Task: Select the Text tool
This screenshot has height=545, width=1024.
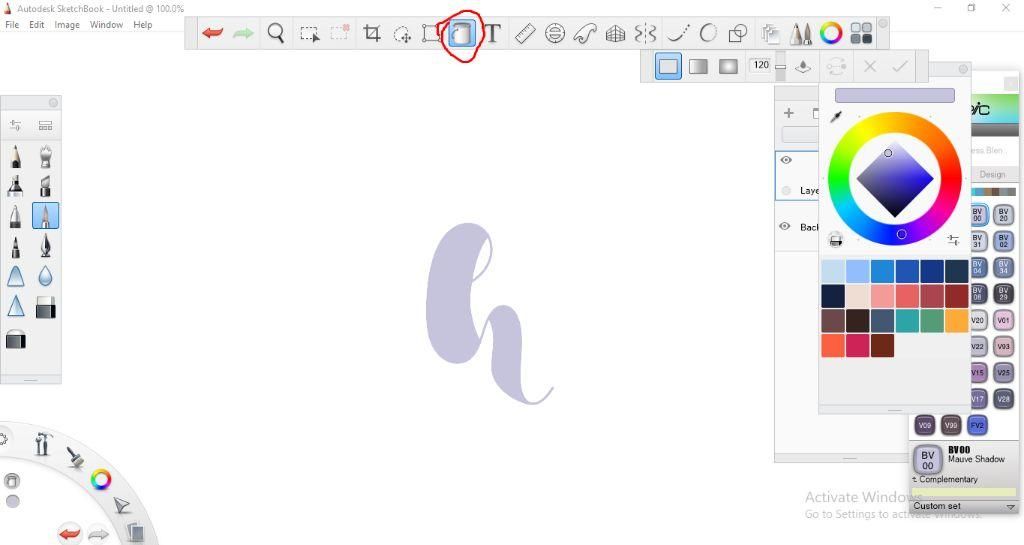Action: pyautogui.click(x=492, y=33)
